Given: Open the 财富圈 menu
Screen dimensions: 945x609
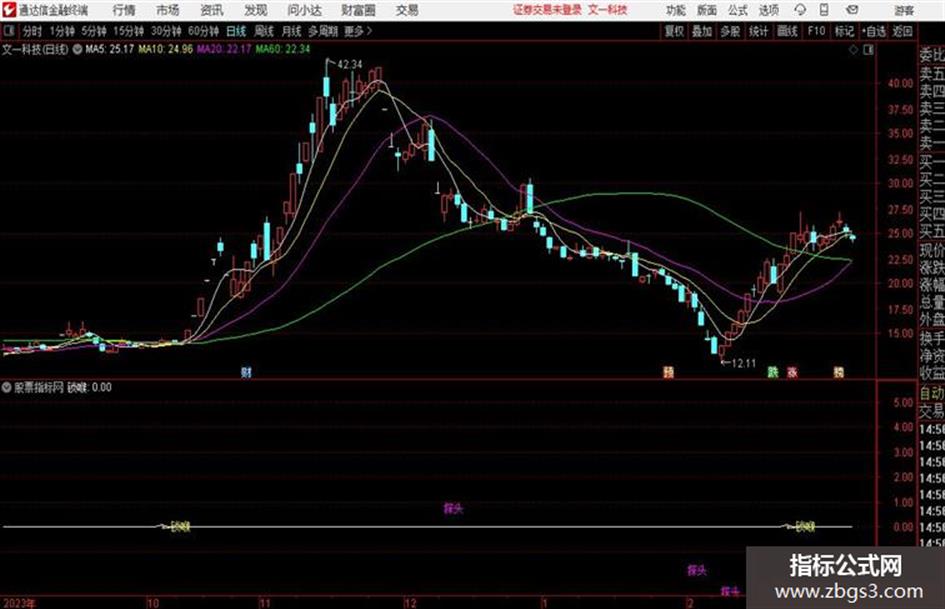Looking at the screenshot, I should (358, 10).
